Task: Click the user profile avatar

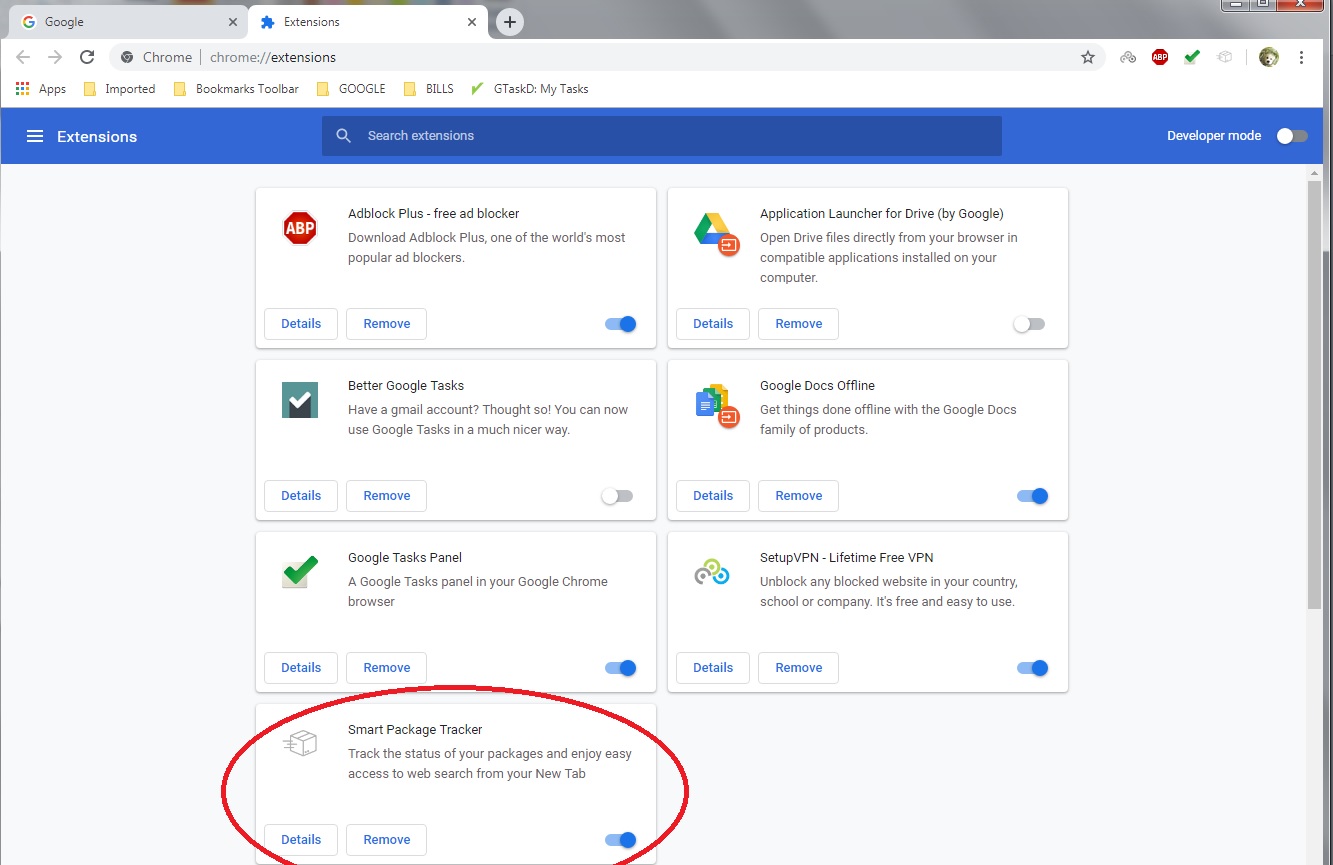Action: pyautogui.click(x=1268, y=57)
